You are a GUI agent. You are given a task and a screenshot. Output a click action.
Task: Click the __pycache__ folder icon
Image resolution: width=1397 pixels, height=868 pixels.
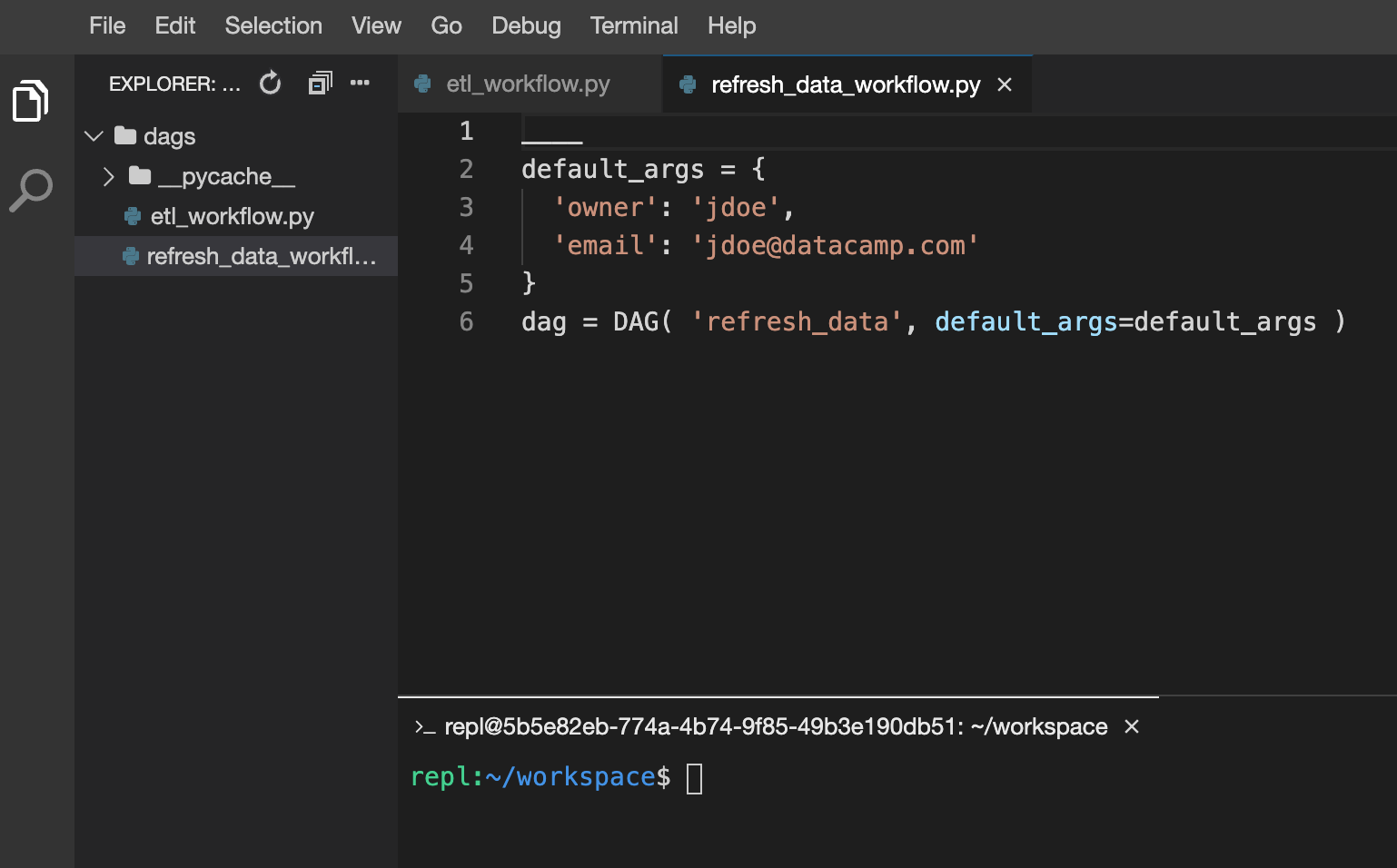click(x=140, y=175)
